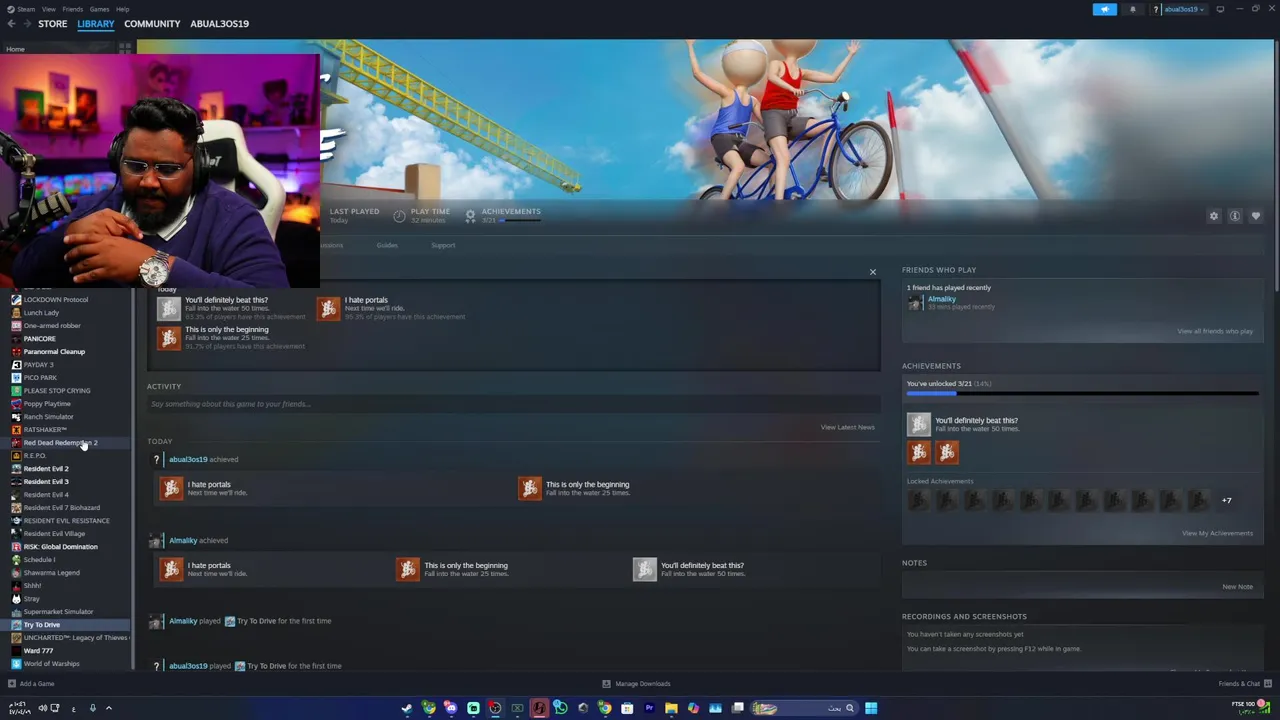Go back with the left arrow

(12, 24)
